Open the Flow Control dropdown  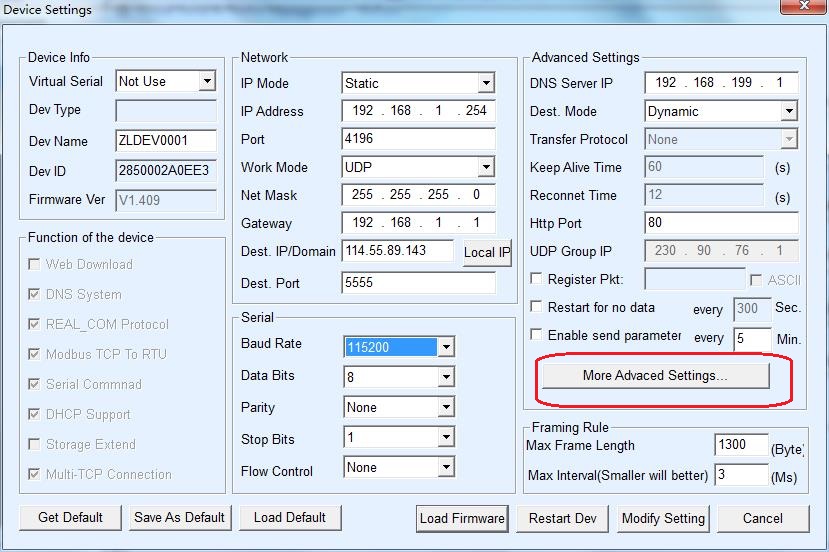446,467
